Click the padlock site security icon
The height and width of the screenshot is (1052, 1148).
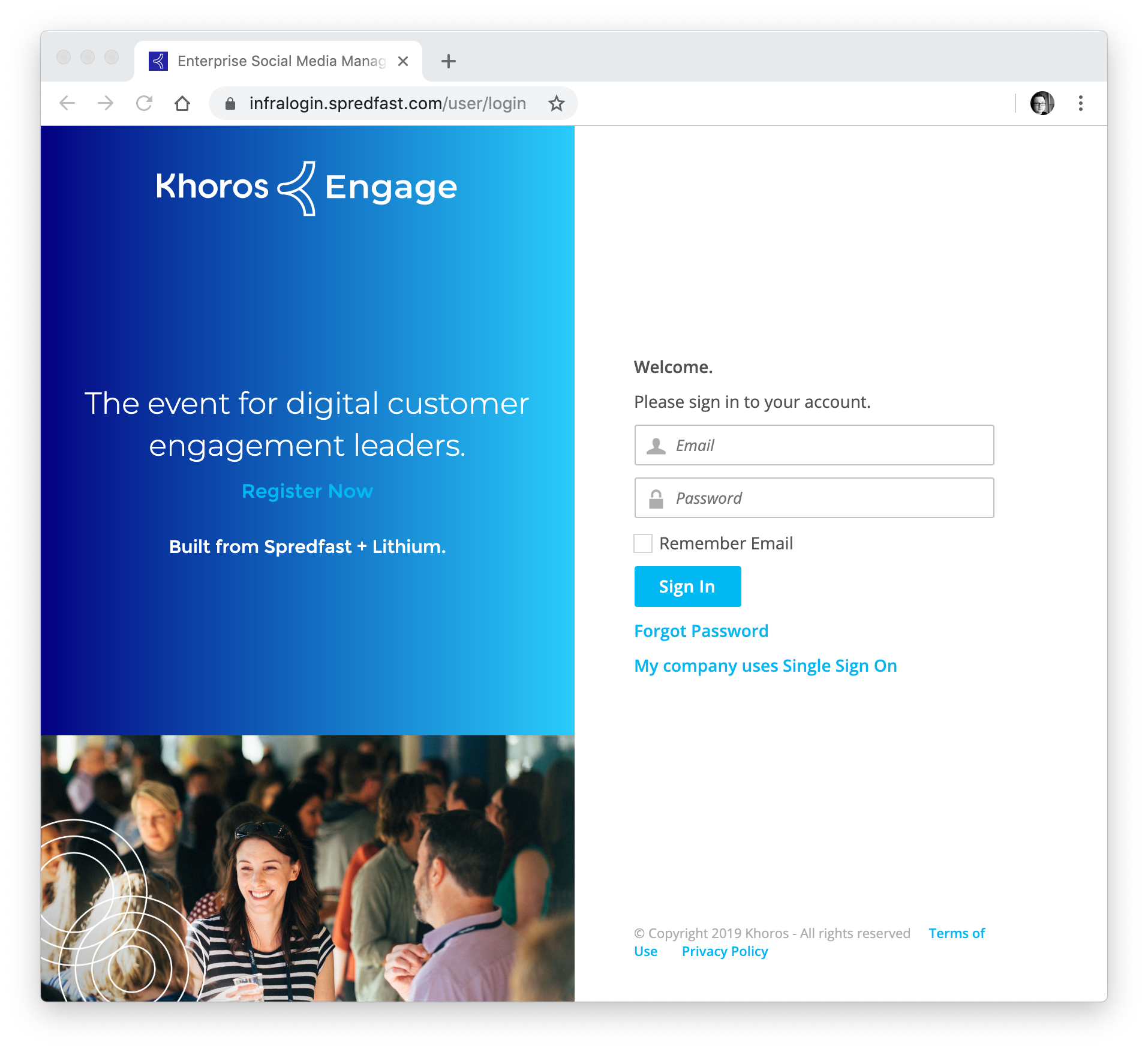click(x=230, y=104)
